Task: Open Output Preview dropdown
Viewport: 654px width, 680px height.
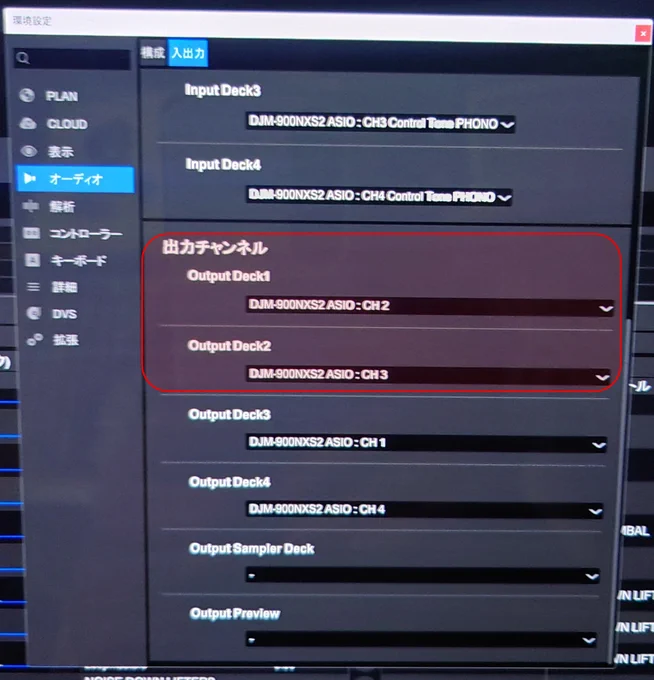Action: pos(421,639)
